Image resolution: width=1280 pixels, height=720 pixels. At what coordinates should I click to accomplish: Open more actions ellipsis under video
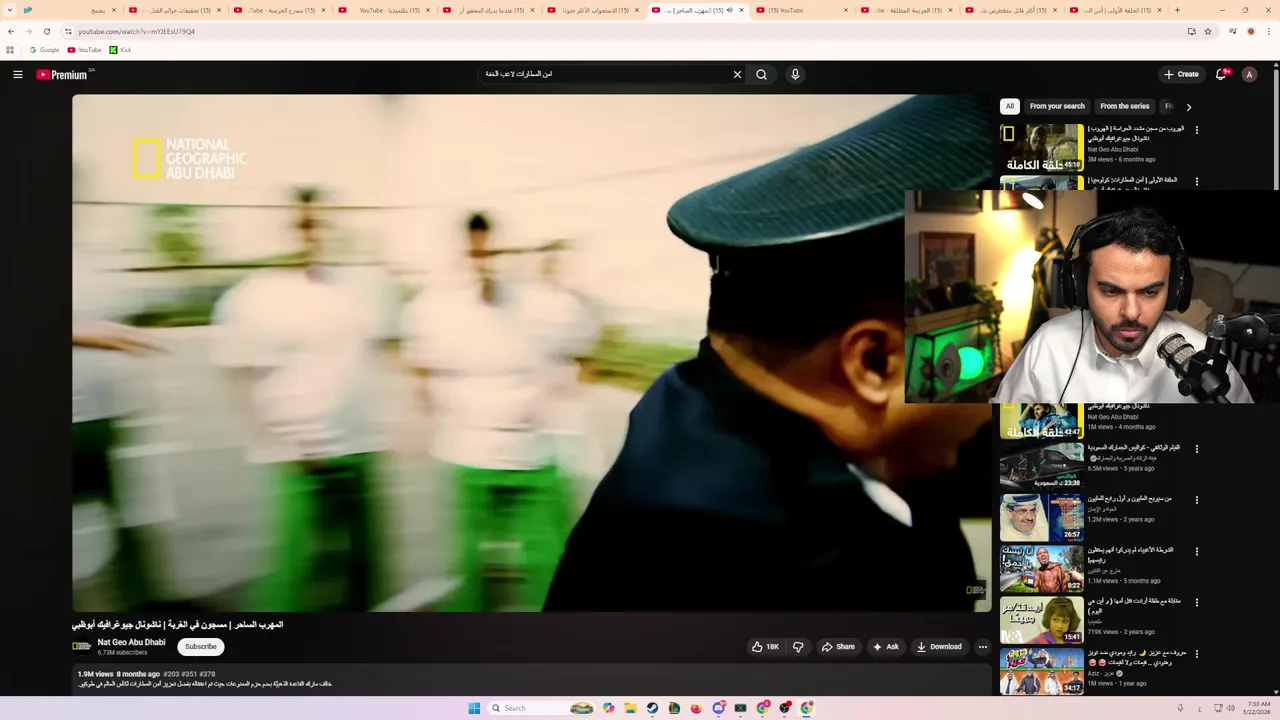[982, 647]
